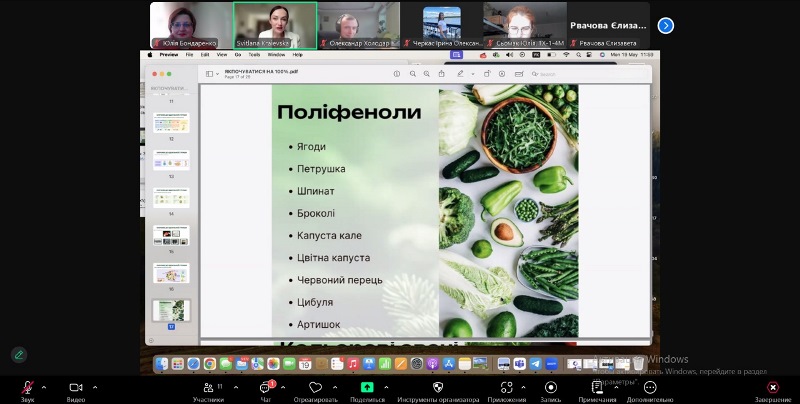The width and height of the screenshot is (800, 404).
Task: Select page 16 thumbnail in the sidebar
Action: click(171, 273)
